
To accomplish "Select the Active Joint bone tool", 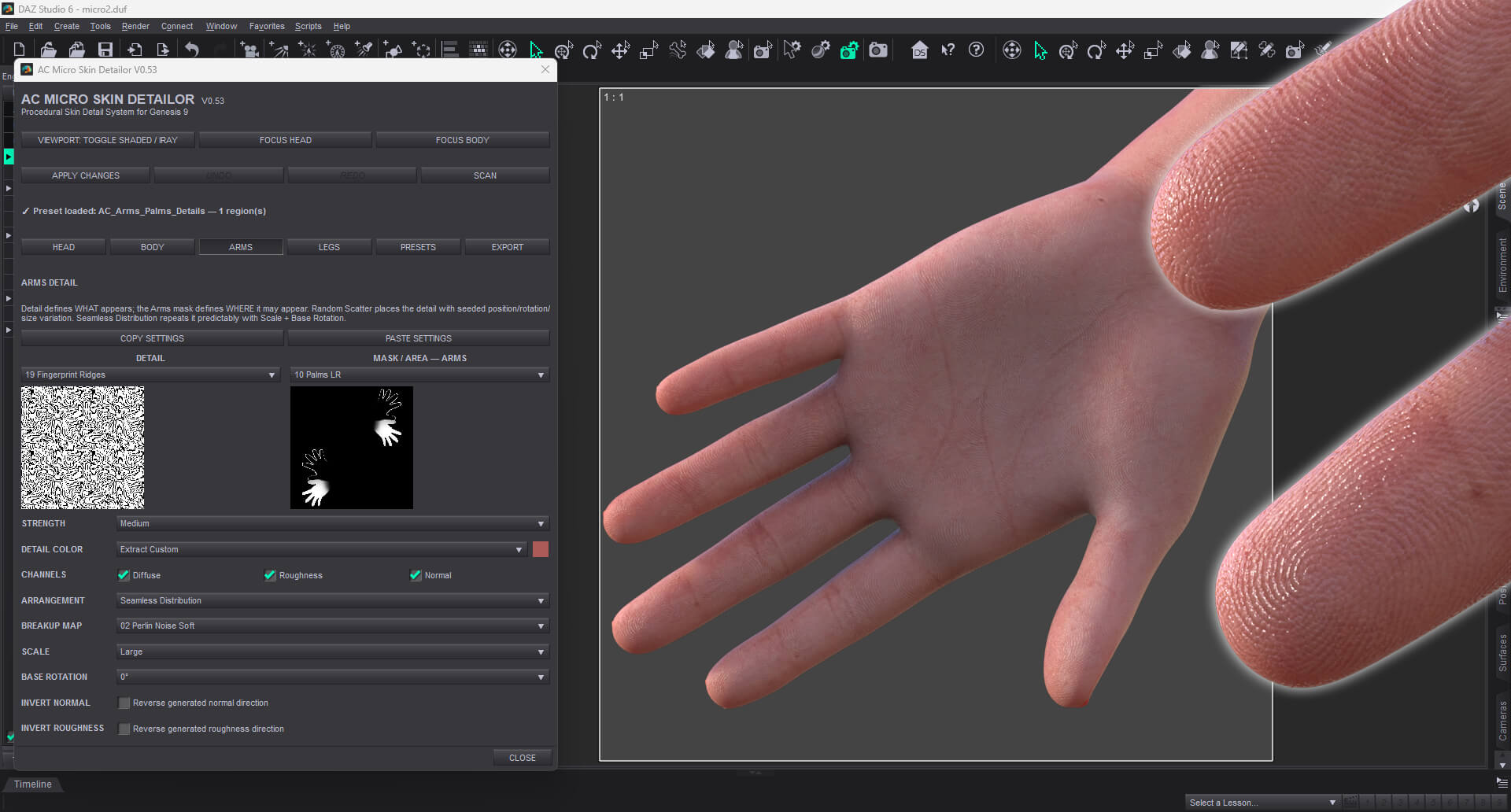I will (678, 50).
